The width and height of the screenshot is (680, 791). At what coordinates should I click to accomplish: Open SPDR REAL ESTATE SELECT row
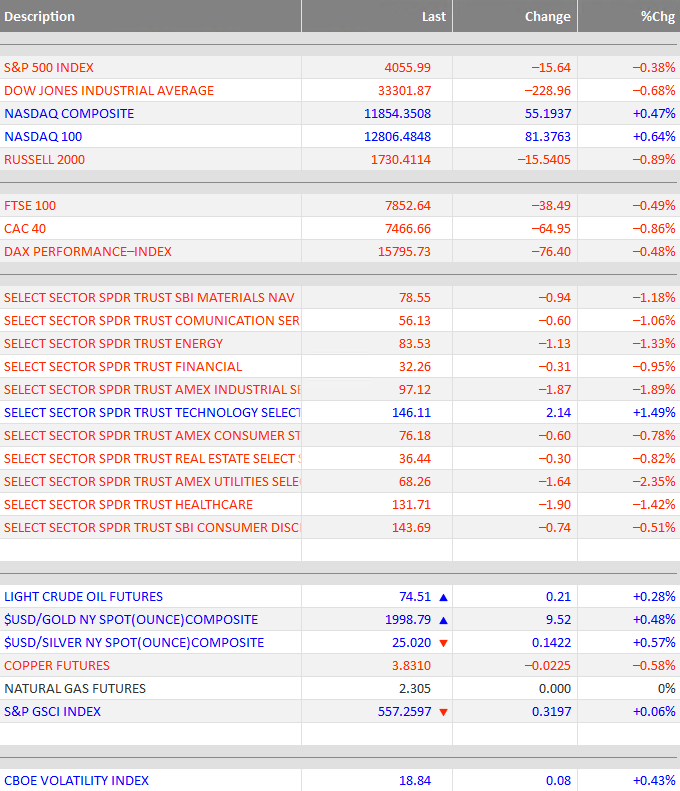point(340,459)
